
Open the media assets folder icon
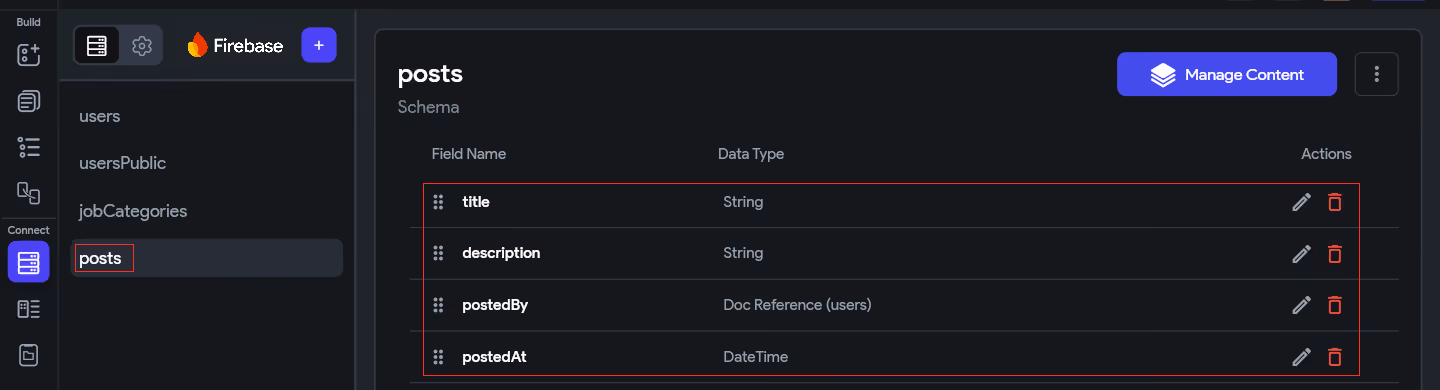(x=29, y=354)
